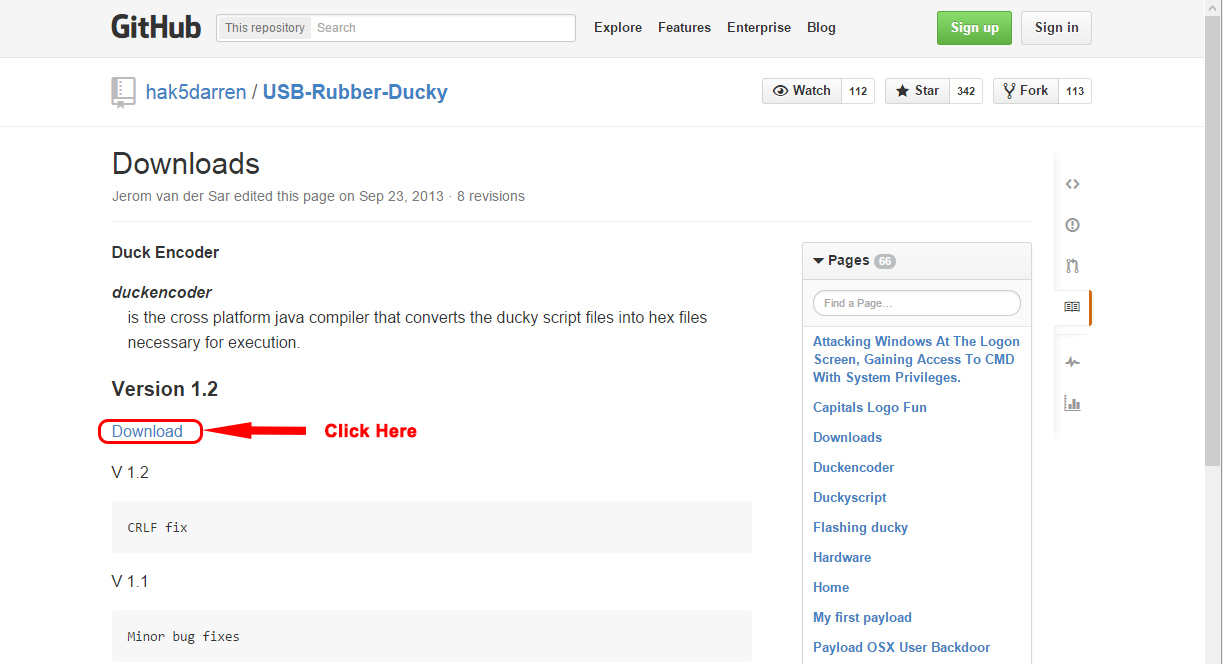Open the stargazers count 342

point(966,91)
